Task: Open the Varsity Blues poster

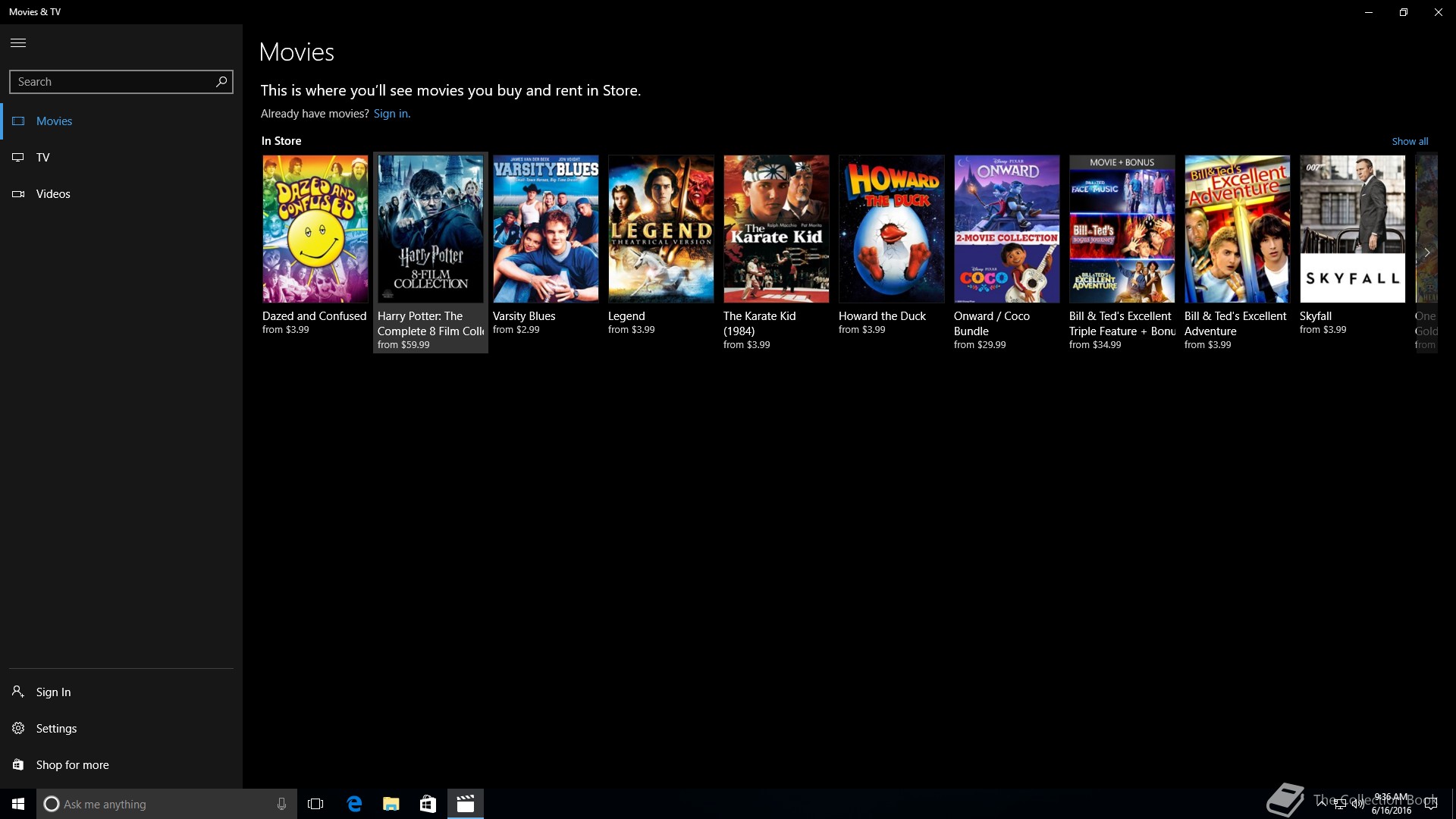Action: (x=546, y=229)
